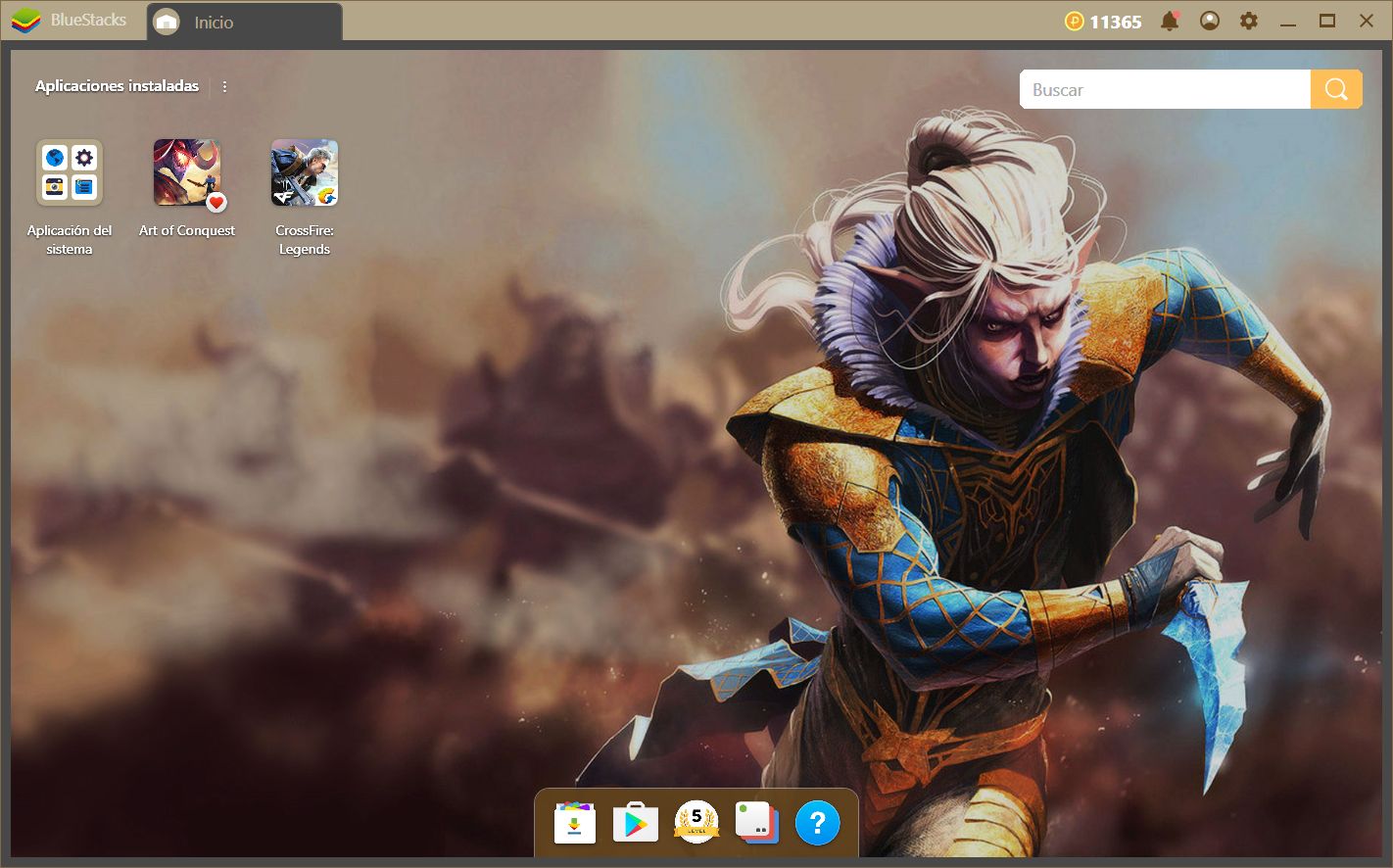Screen dimensions: 1393x868
Task: Open the installed apps three-dot menu
Action: [x=224, y=86]
